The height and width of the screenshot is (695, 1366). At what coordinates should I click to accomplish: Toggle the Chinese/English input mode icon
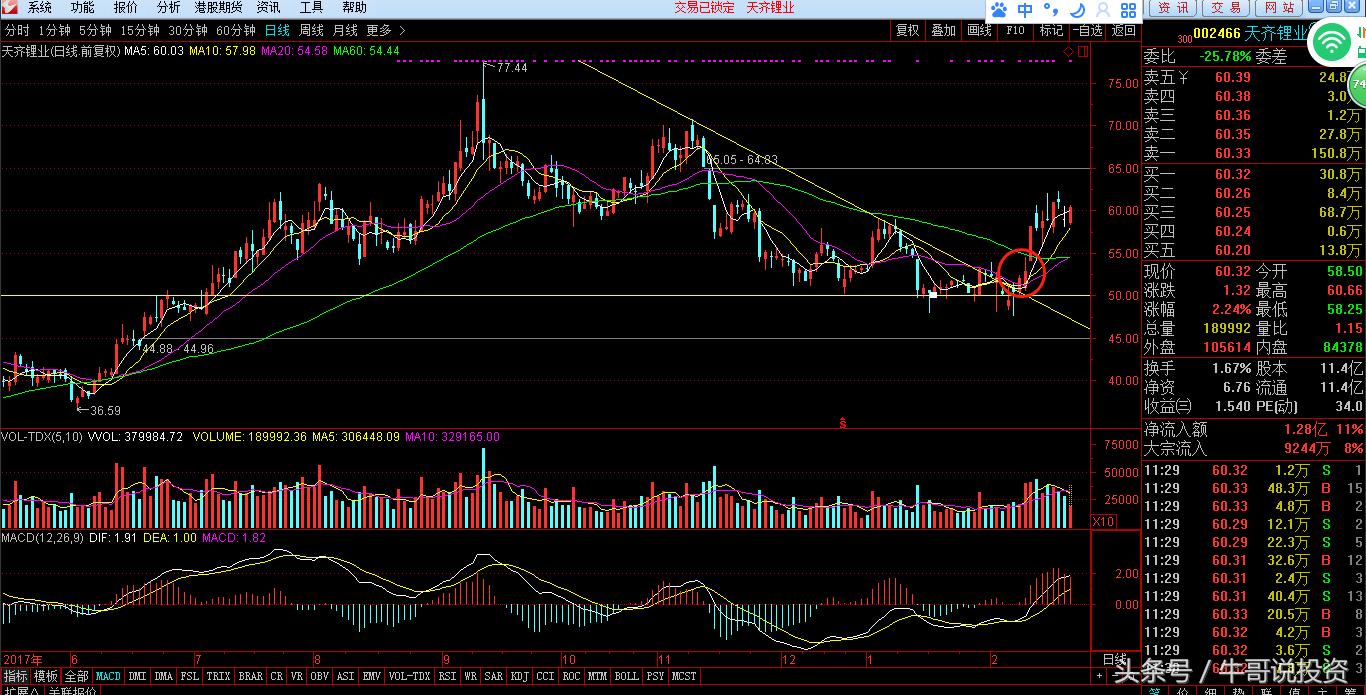(x=1025, y=11)
